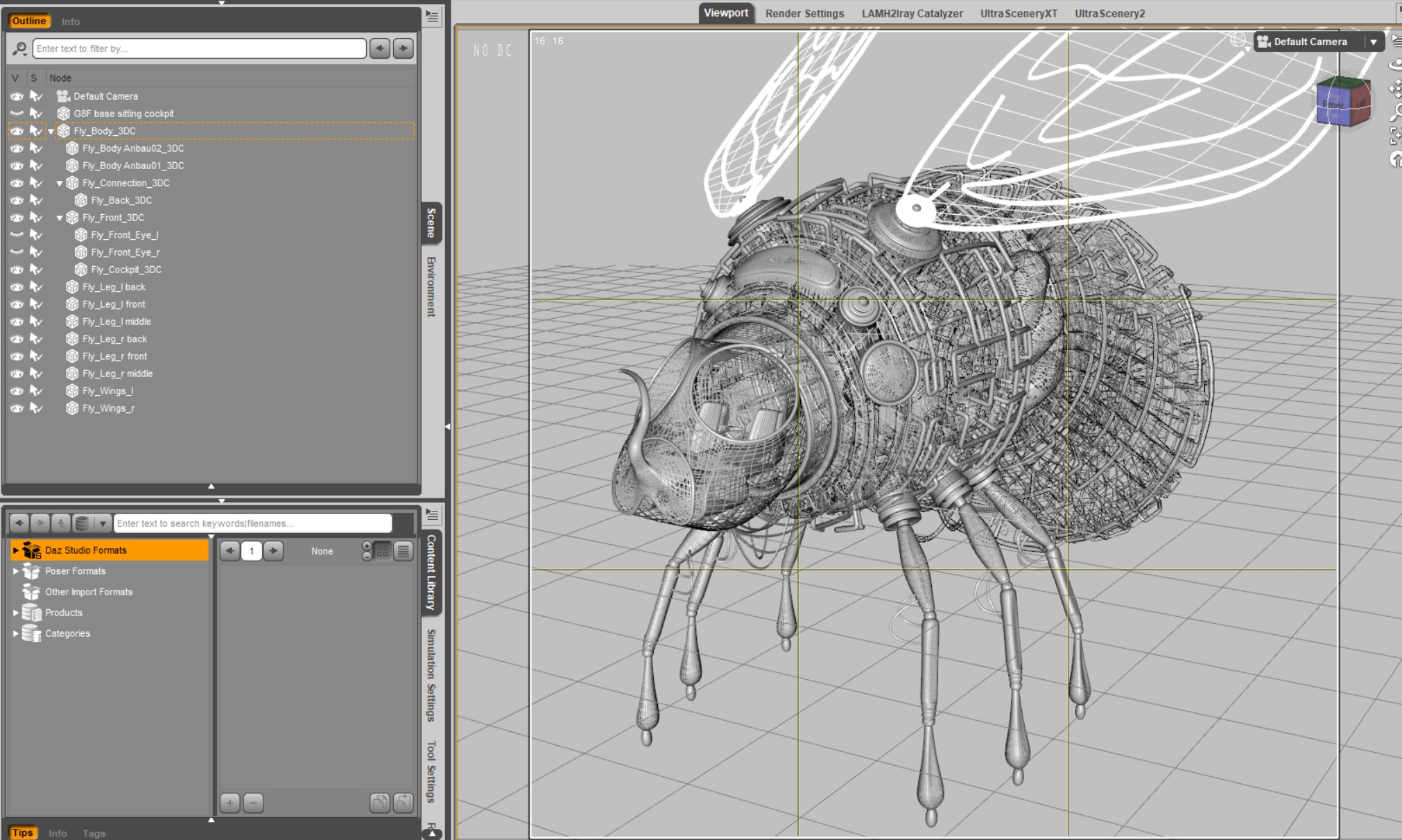The image size is (1402, 840).
Task: Click the Outline pane options menu icon
Action: [432, 17]
